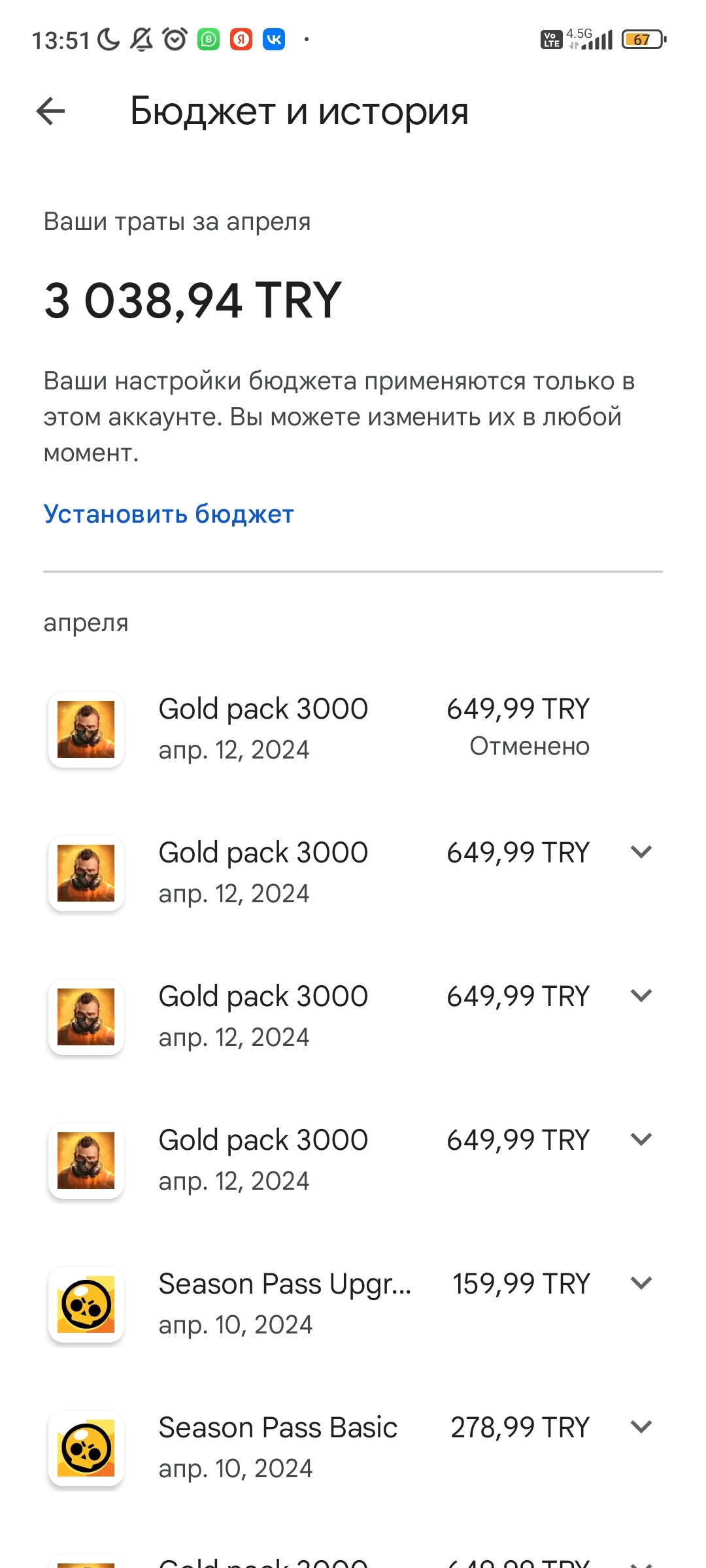Tap Brawl Stars icon for Season Pass Upgrade
This screenshot has width=706, height=1568.
click(86, 1304)
